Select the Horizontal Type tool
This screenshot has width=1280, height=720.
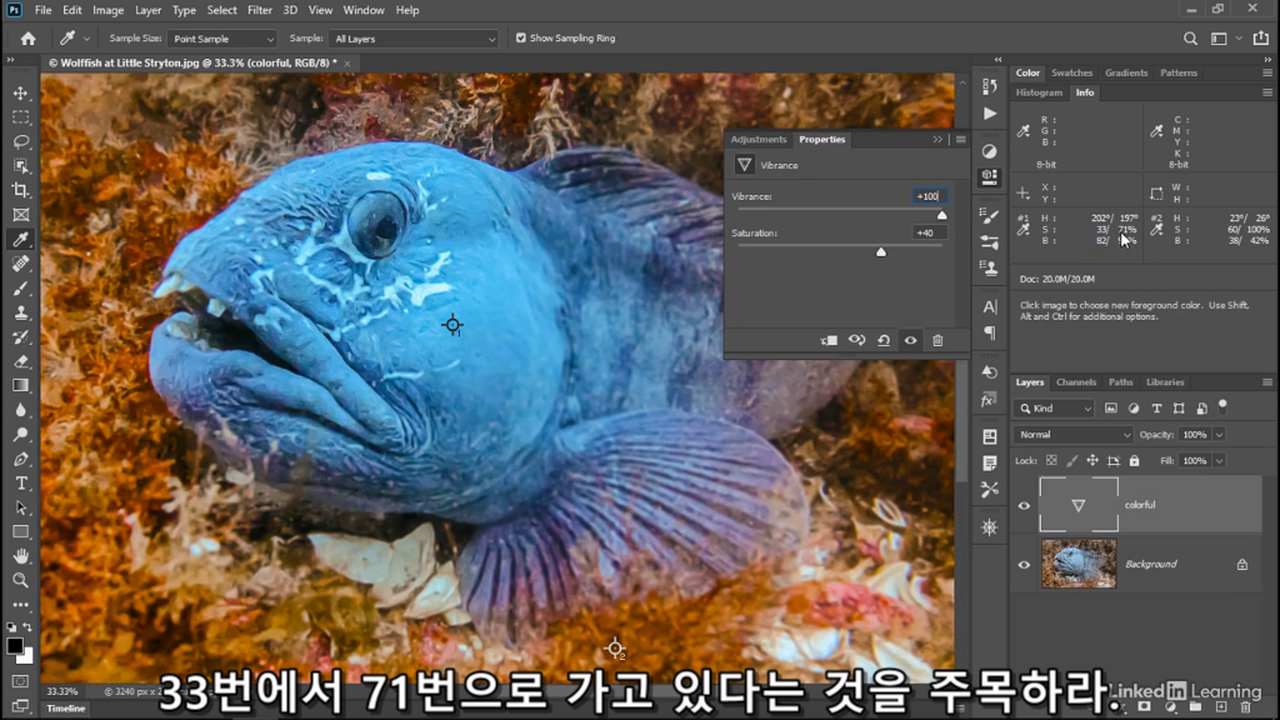(21, 483)
